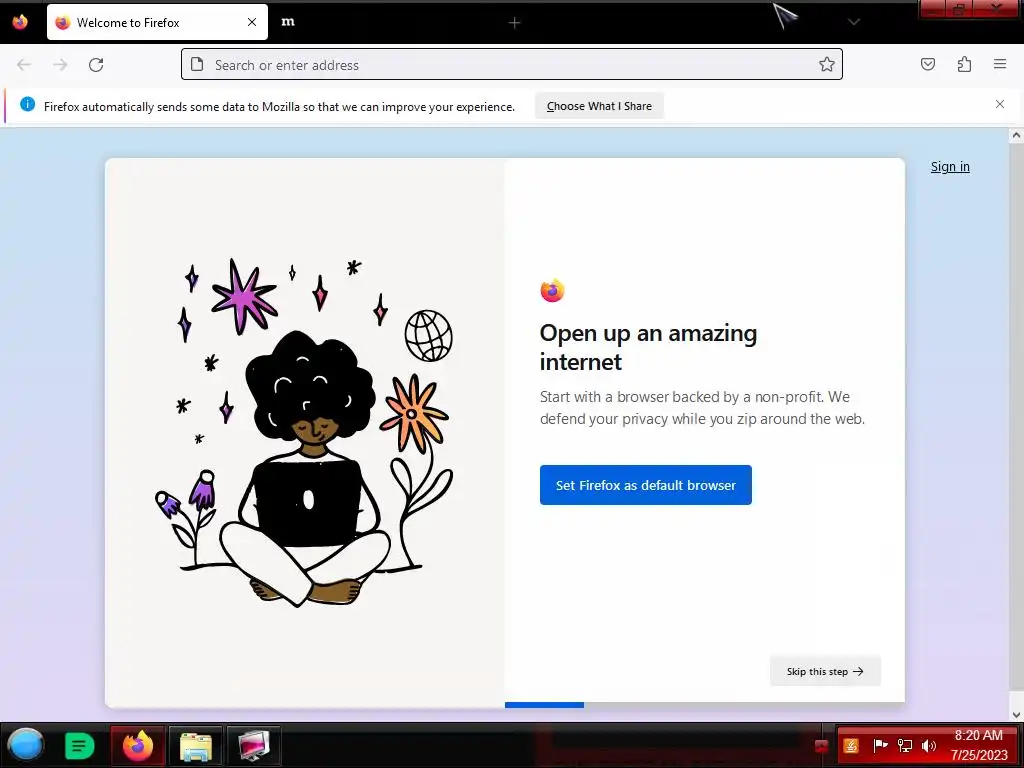Open the Start menu blue orb

tap(26, 745)
